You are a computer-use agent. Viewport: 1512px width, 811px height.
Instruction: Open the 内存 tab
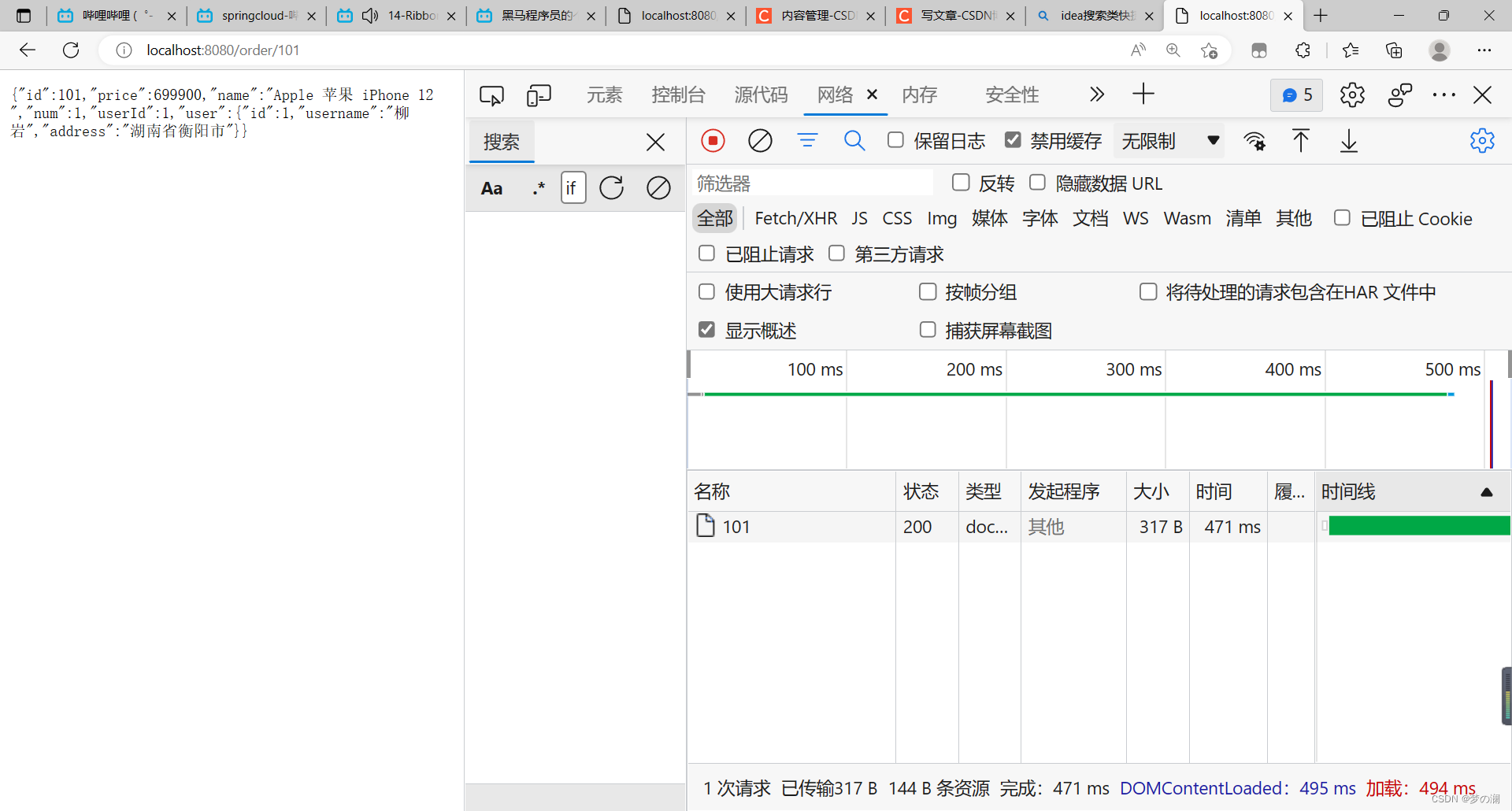(x=920, y=95)
